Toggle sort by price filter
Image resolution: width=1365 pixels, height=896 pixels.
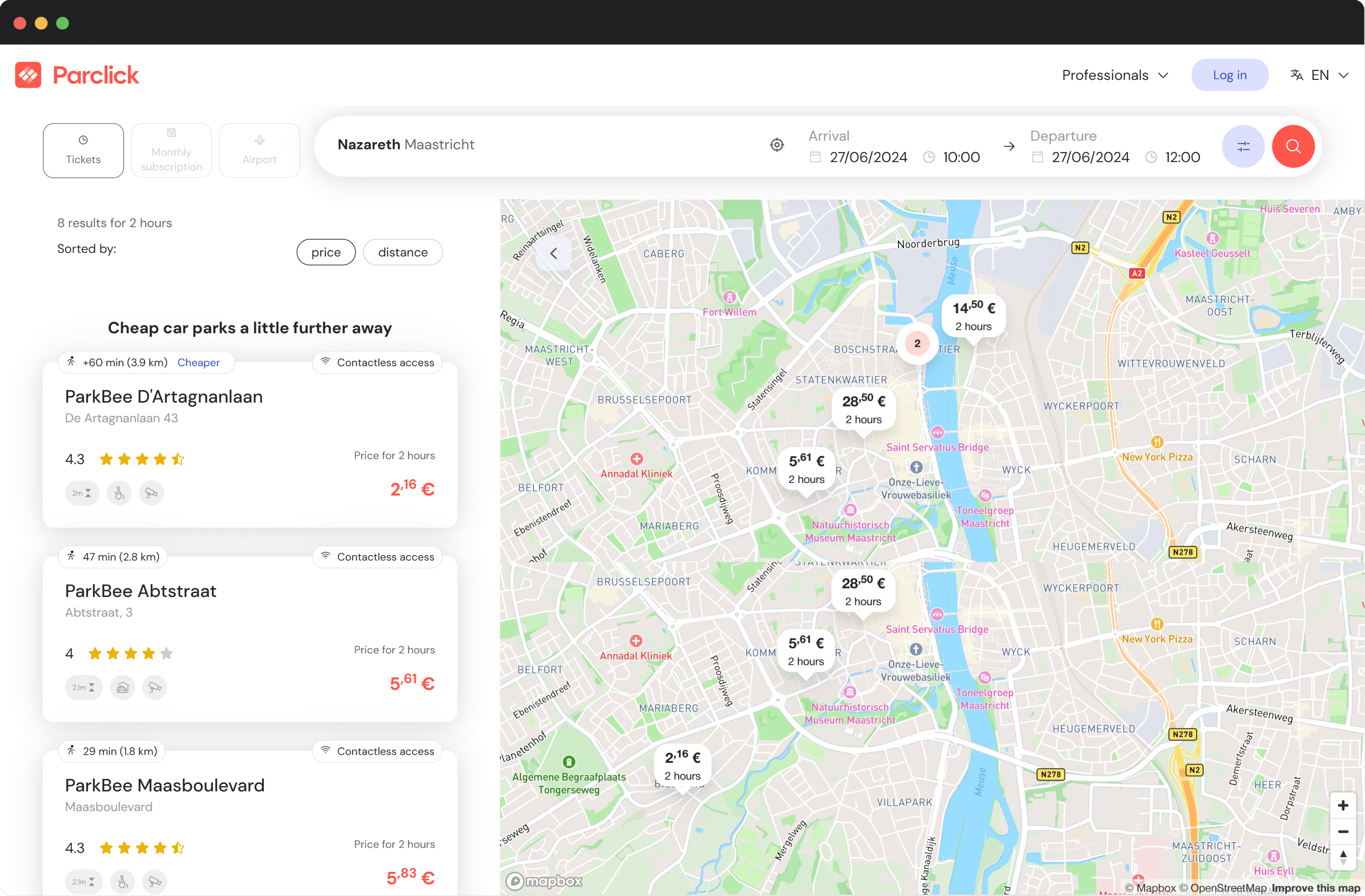(x=326, y=251)
